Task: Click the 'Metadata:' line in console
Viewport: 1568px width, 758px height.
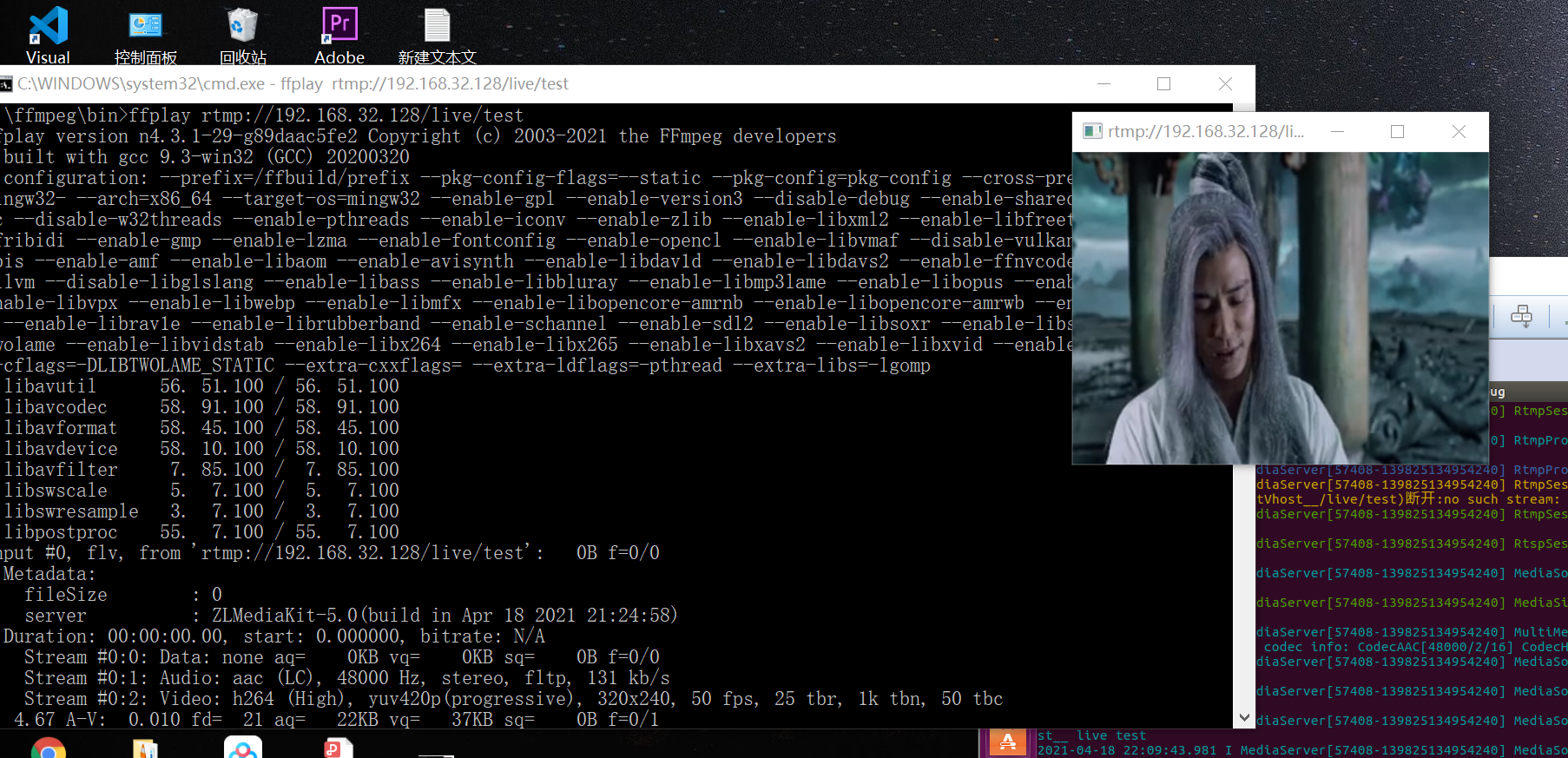Action: pos(49,574)
